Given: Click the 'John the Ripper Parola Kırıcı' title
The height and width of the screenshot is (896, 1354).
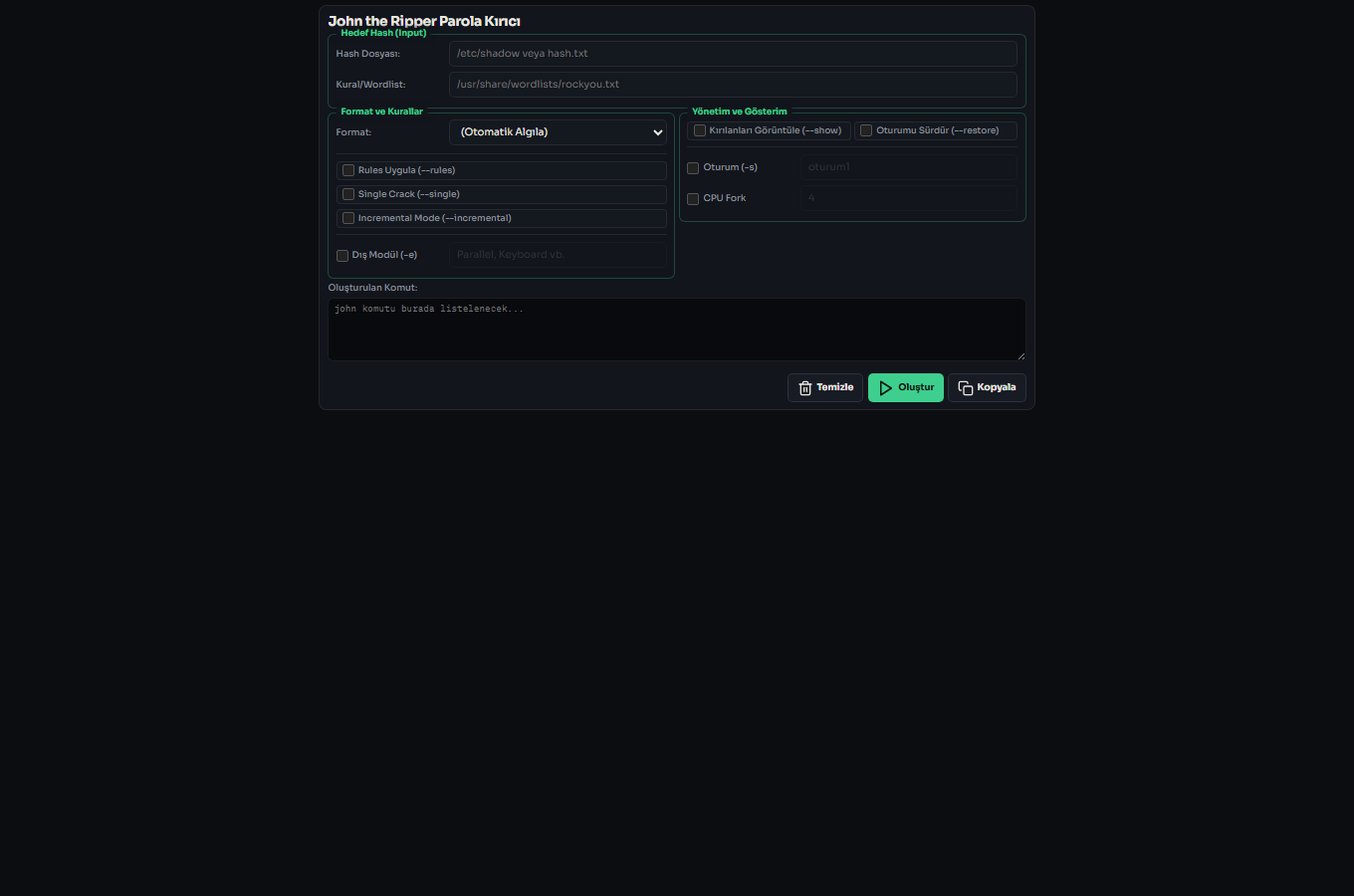Looking at the screenshot, I should pos(424,21).
